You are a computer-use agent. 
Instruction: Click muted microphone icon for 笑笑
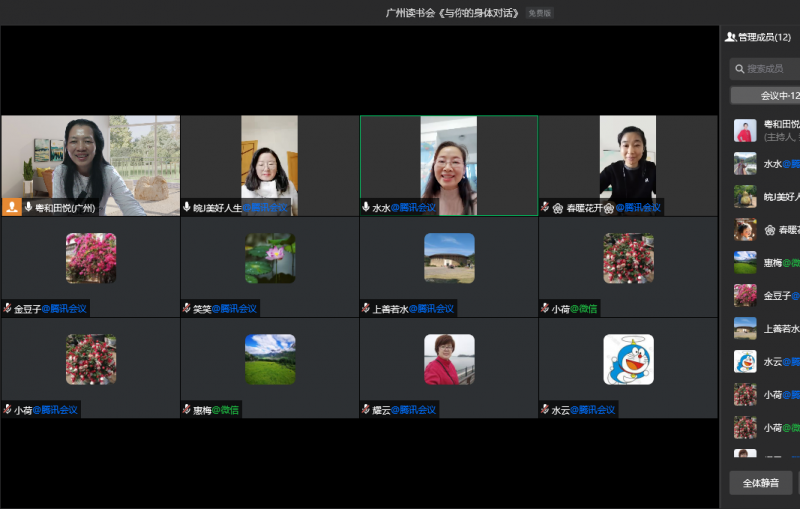point(186,309)
